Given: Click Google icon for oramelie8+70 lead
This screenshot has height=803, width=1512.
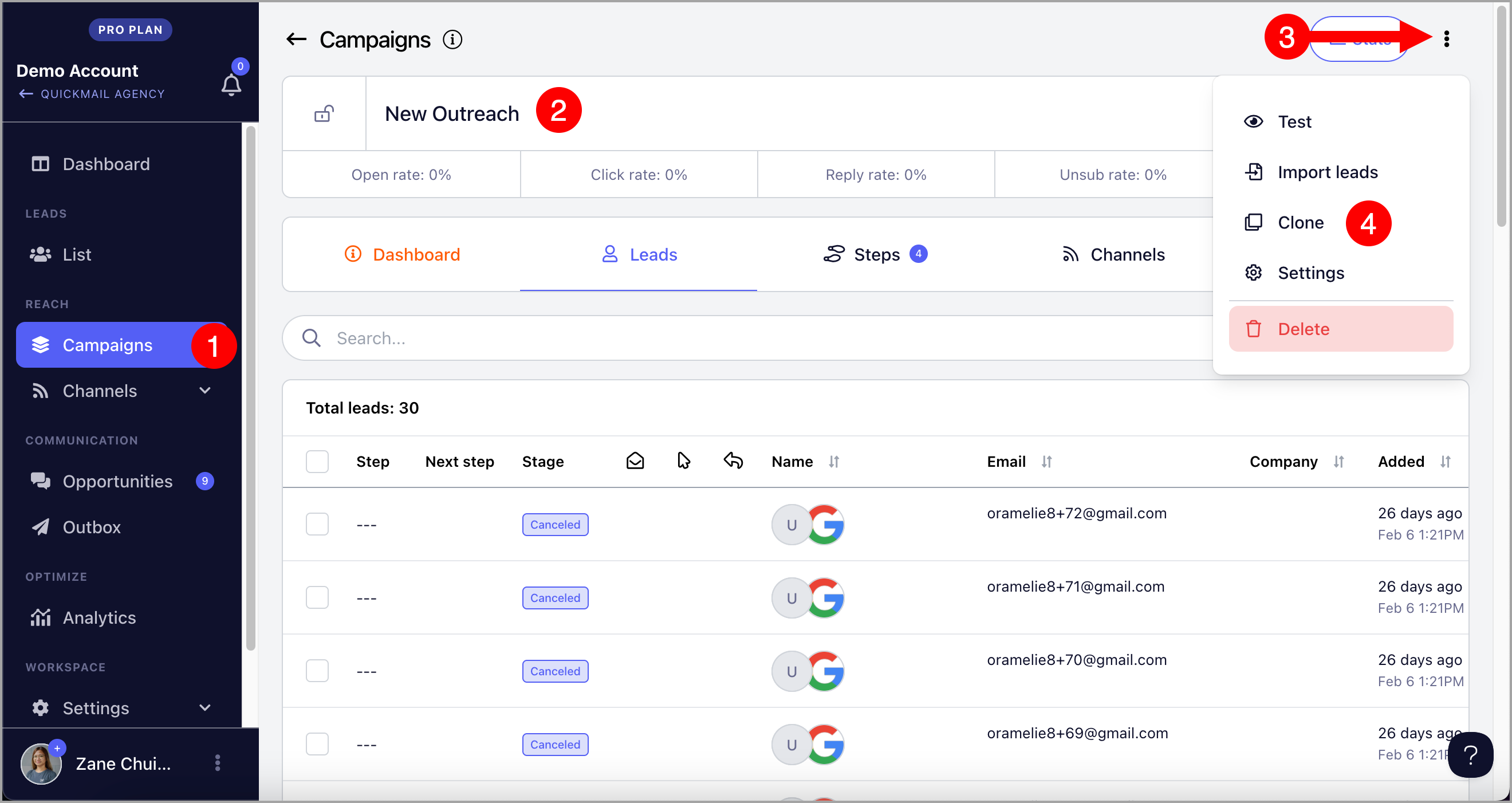Looking at the screenshot, I should click(825, 671).
